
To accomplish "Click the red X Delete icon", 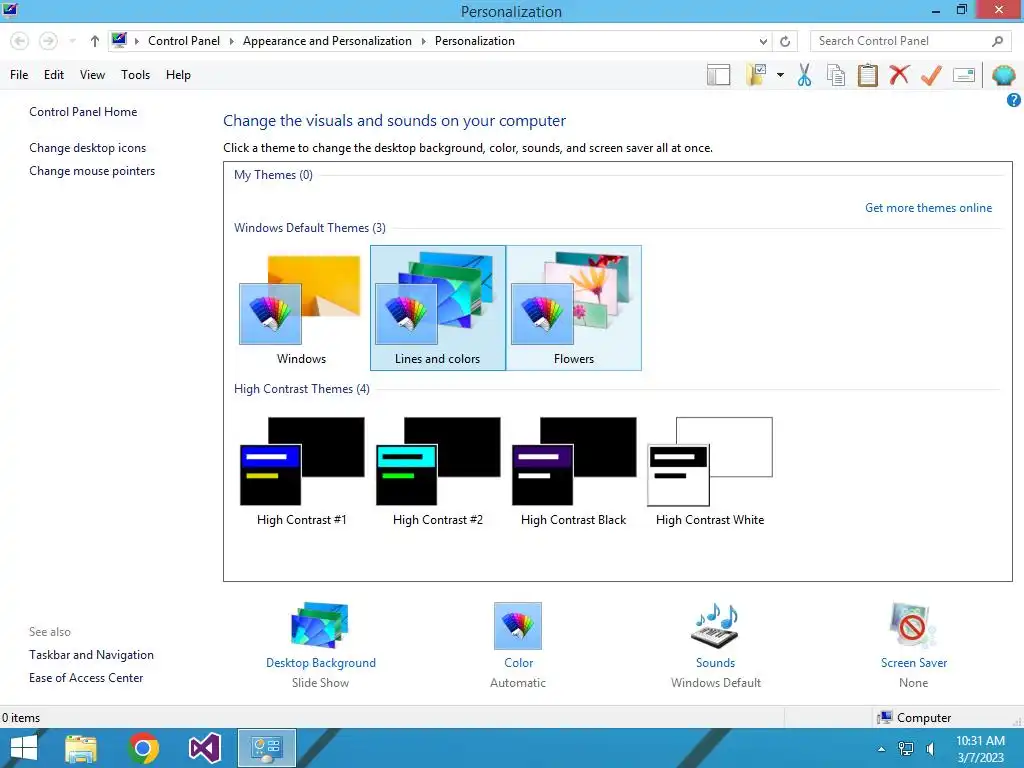I will coord(899,74).
